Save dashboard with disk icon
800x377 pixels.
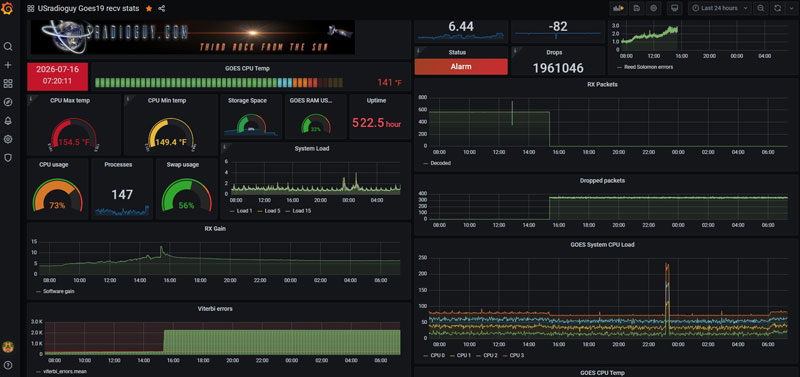(636, 8)
